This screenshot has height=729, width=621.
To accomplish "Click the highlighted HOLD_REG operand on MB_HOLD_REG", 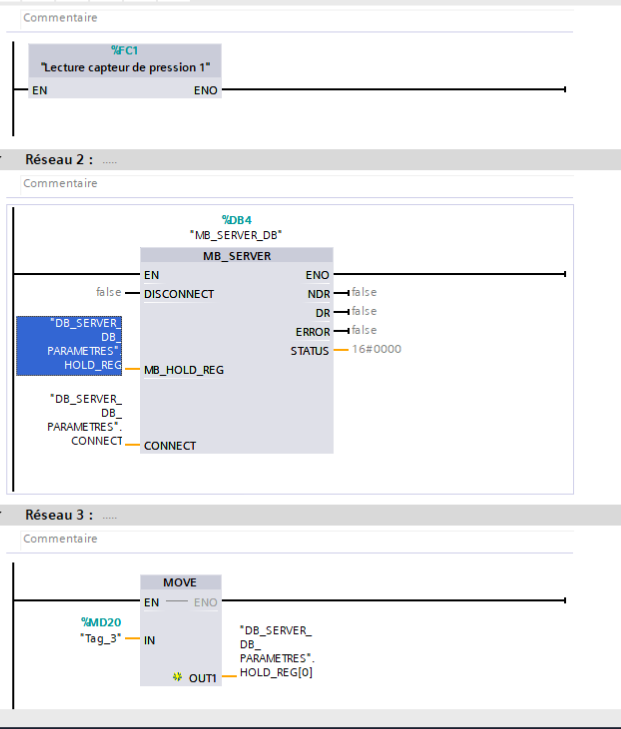I will tap(69, 345).
